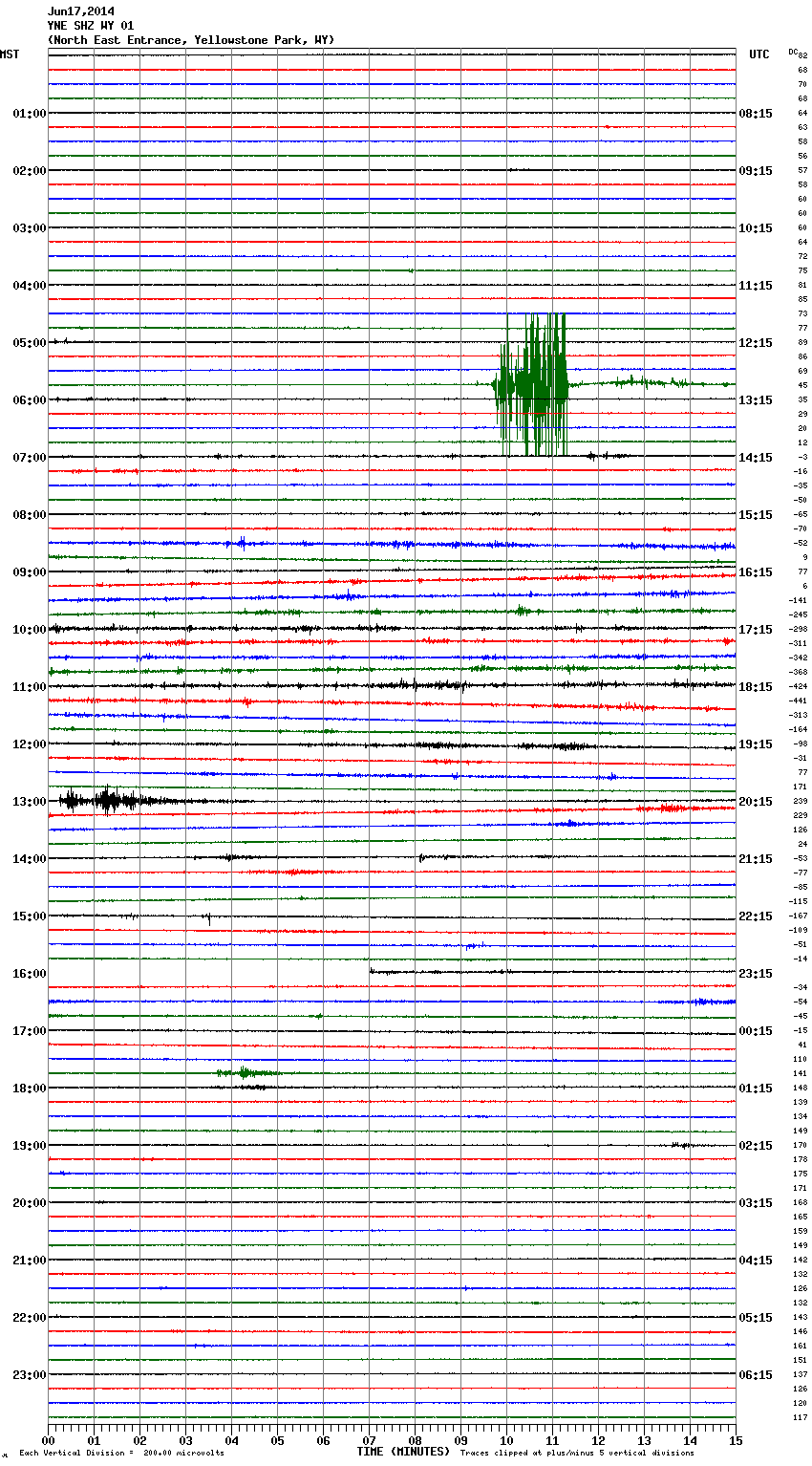Viewport: 812px width, 1466px height.
Task: Click the 09:00 MST time label
Action: pos(30,572)
